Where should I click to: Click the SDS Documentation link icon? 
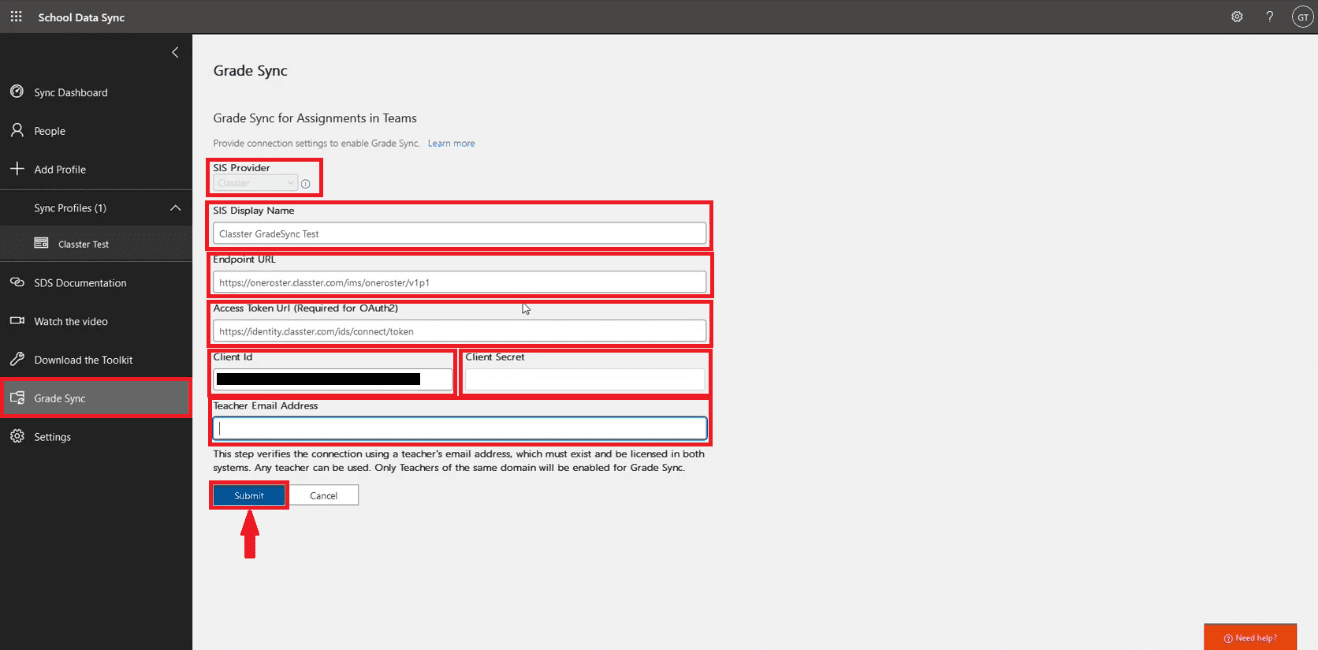16,283
